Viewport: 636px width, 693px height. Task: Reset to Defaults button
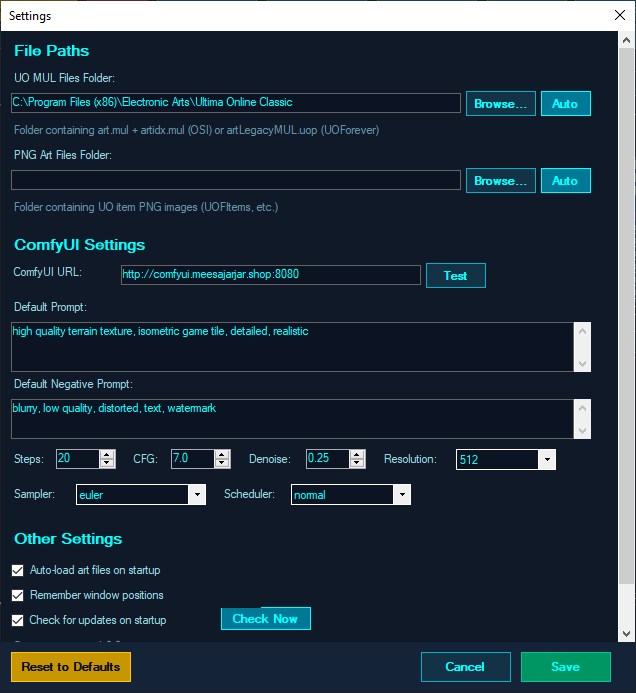[71, 667]
